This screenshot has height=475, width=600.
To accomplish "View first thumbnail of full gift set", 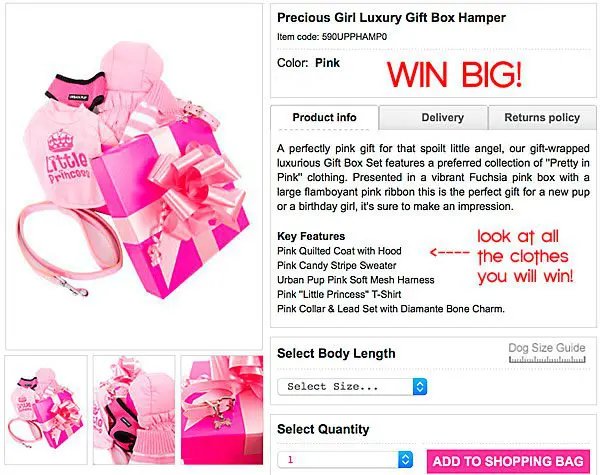I will click(x=46, y=410).
